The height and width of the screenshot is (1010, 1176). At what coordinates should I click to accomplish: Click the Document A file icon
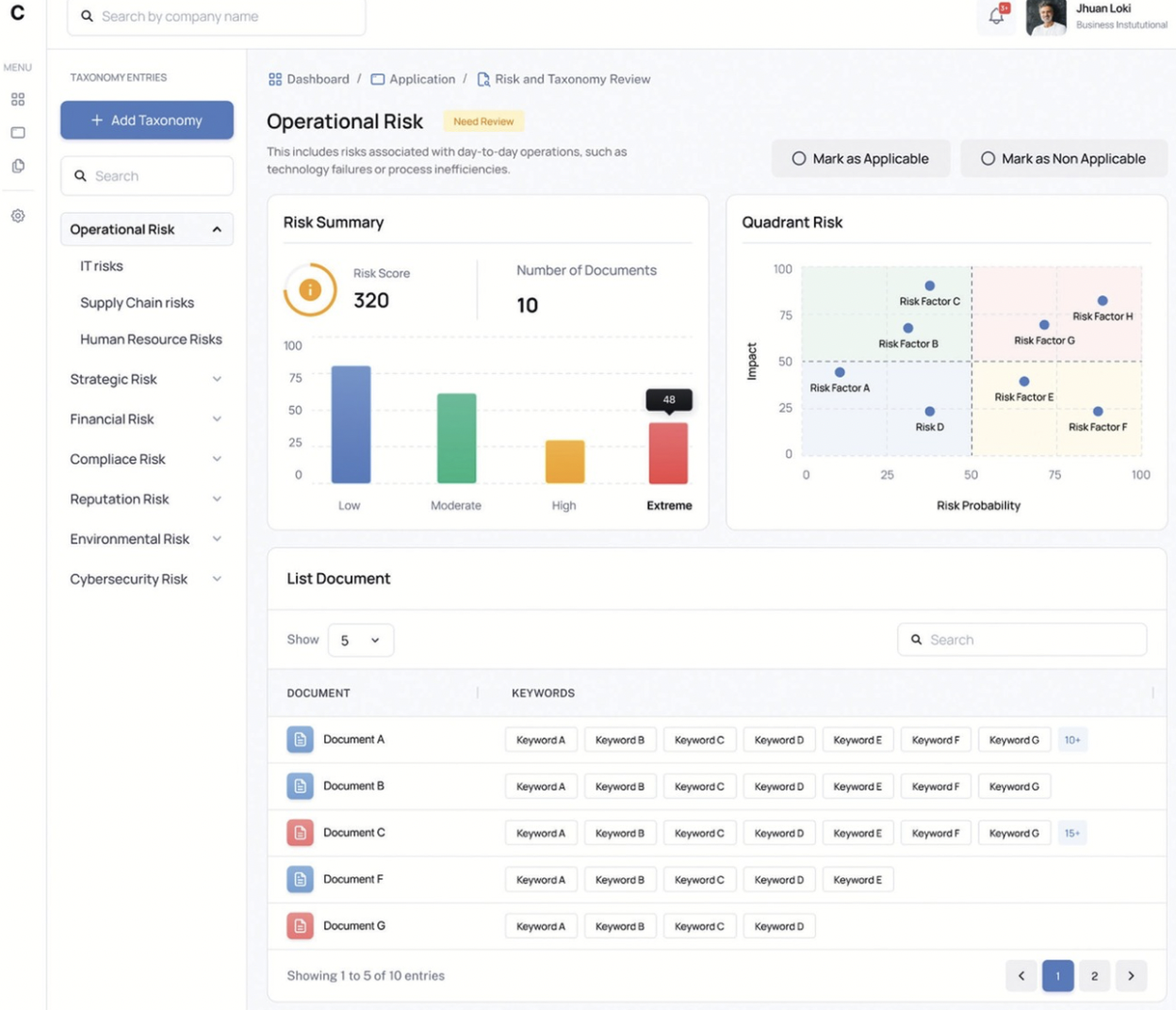point(300,740)
